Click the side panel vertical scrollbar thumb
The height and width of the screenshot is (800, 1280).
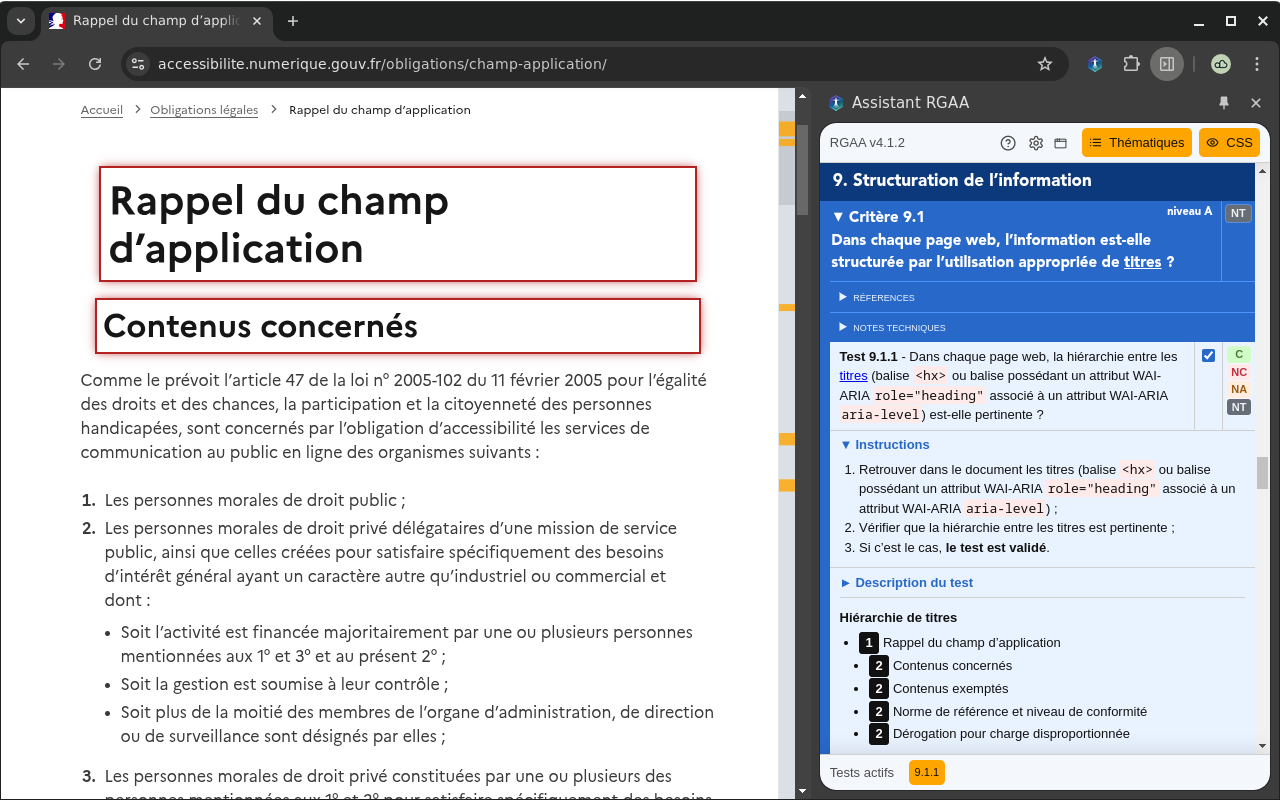point(1262,471)
